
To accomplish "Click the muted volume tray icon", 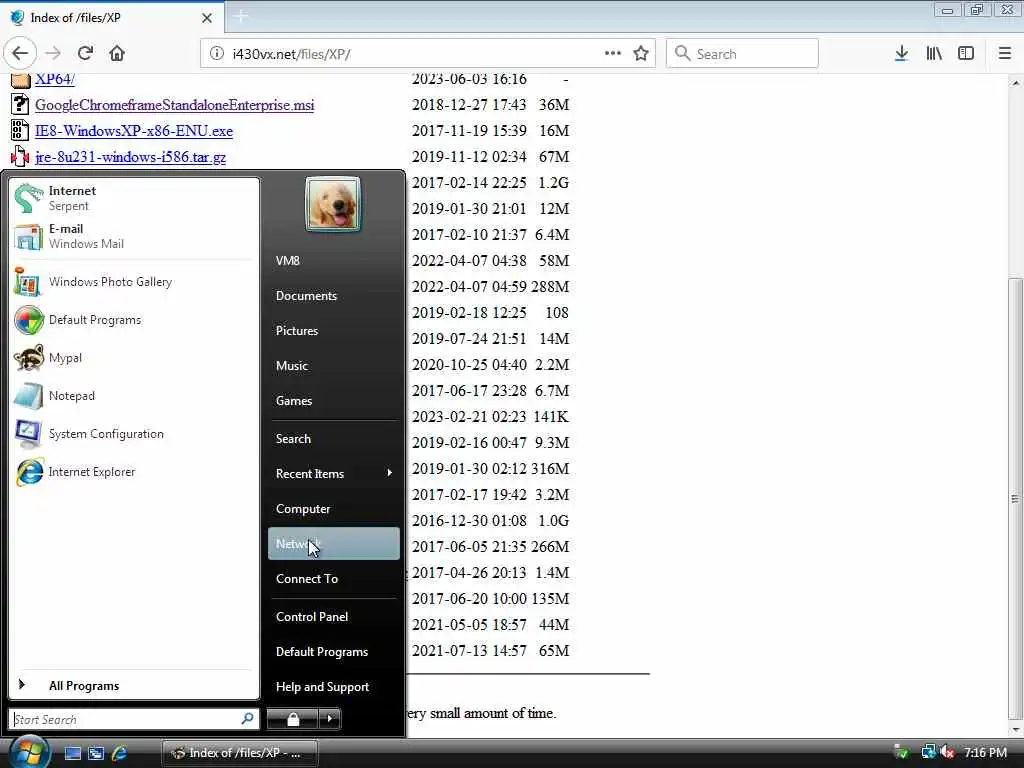I will [x=947, y=752].
